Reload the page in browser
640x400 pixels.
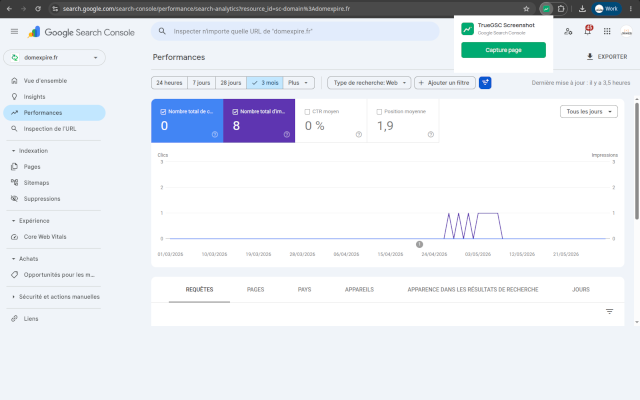pos(38,9)
